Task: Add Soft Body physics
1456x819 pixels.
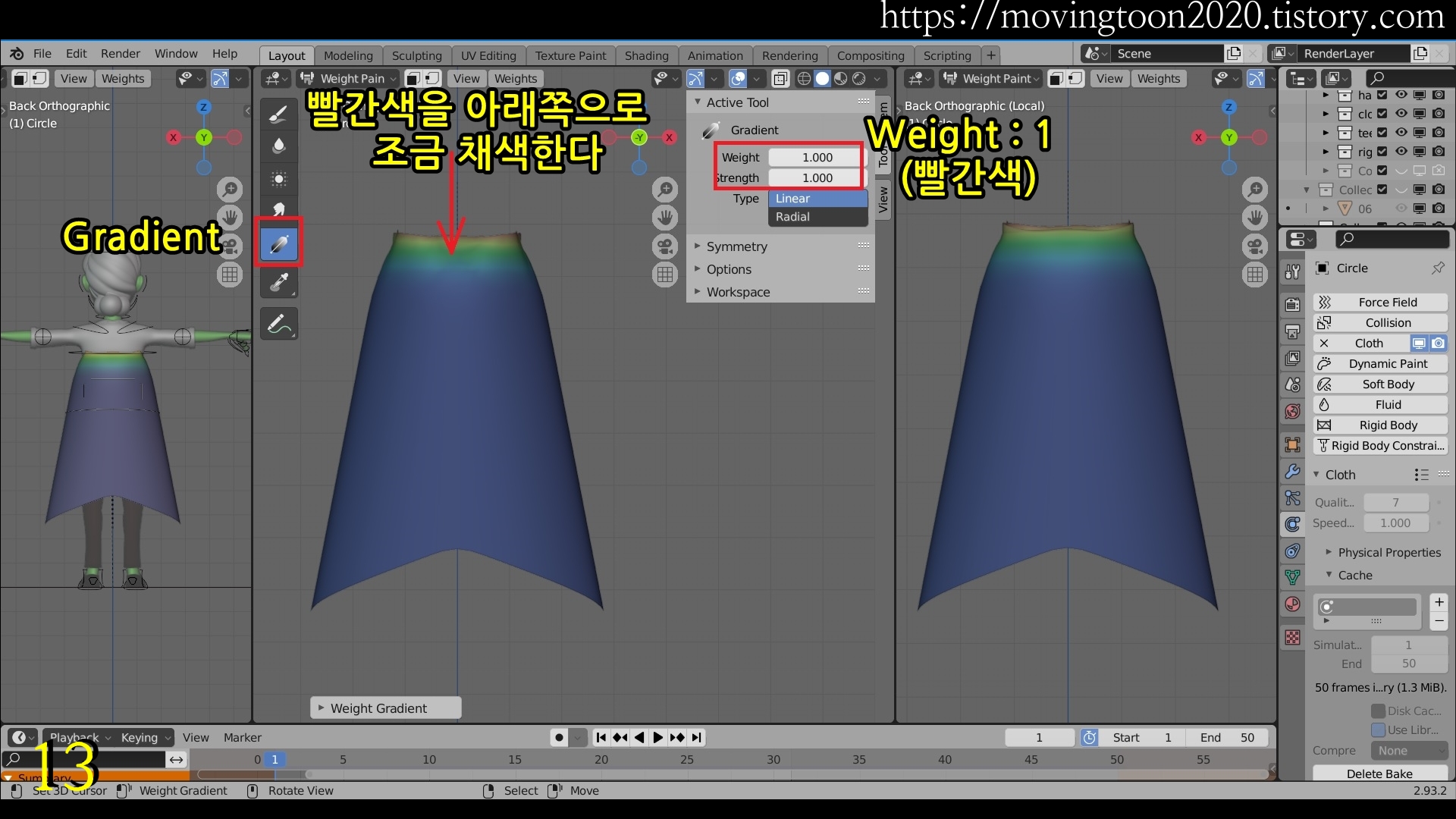Action: click(x=1379, y=384)
